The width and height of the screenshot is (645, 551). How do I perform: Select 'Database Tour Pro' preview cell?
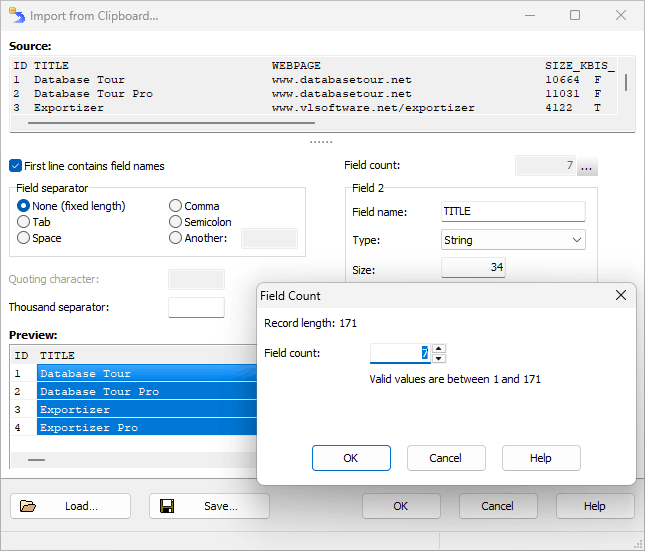[147, 391]
